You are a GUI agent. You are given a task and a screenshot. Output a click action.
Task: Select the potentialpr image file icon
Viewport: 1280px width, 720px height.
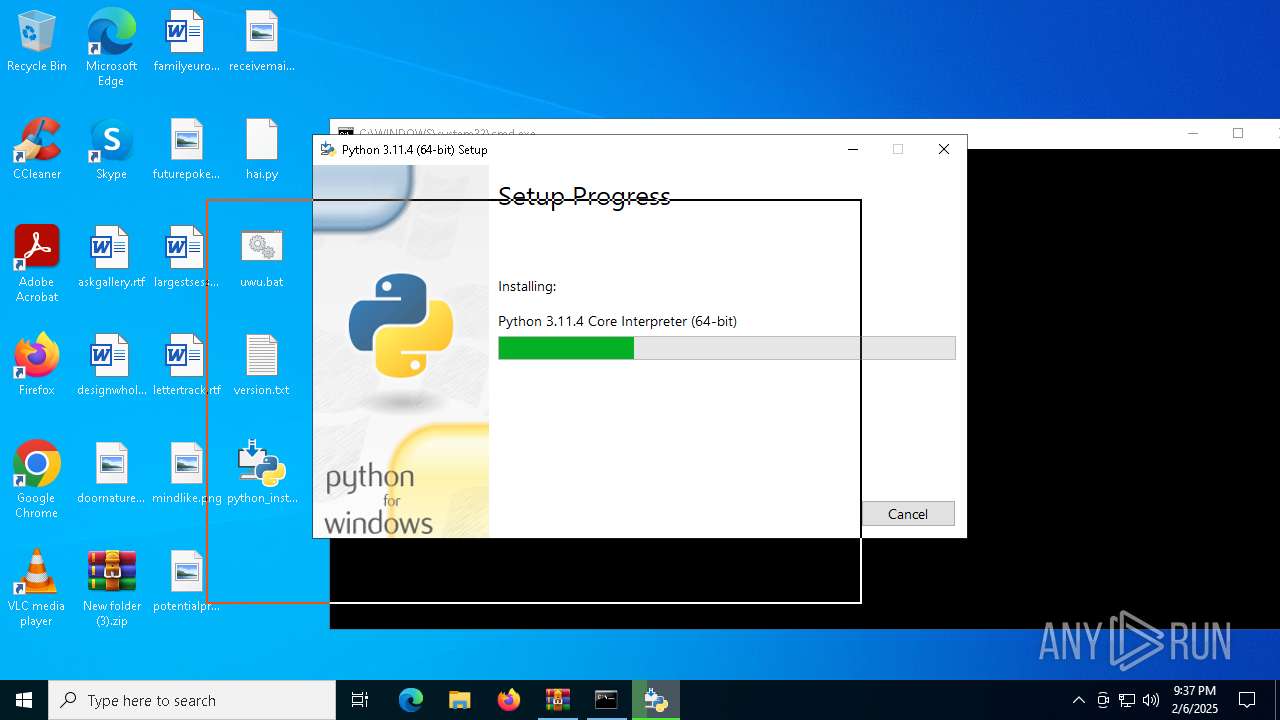point(186,582)
